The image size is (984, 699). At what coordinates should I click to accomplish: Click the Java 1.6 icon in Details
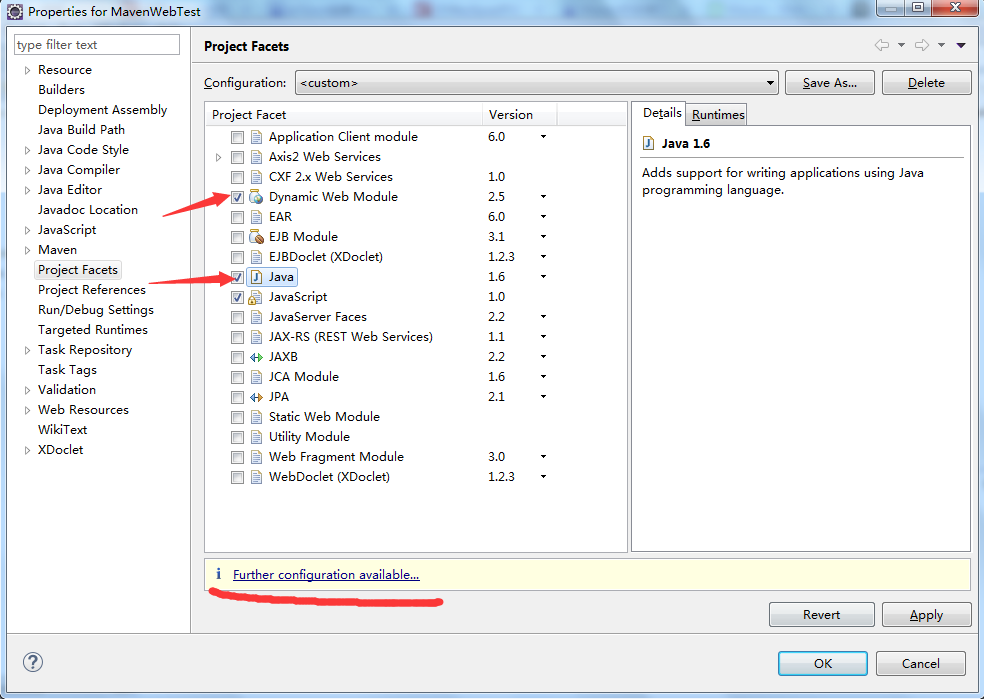point(648,144)
